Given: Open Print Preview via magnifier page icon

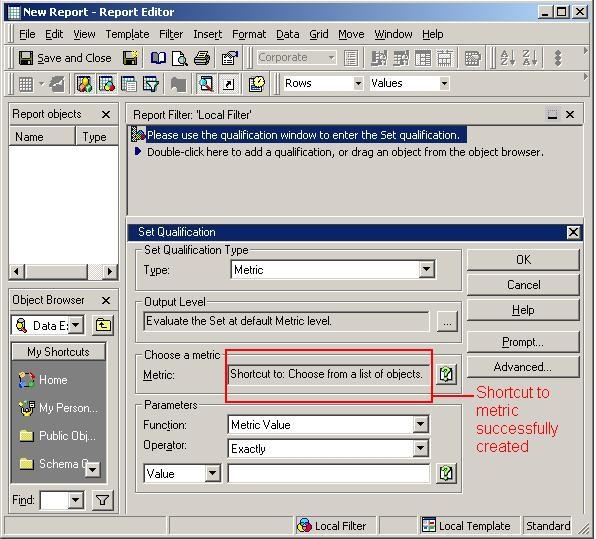Looking at the screenshot, I should tap(179, 58).
